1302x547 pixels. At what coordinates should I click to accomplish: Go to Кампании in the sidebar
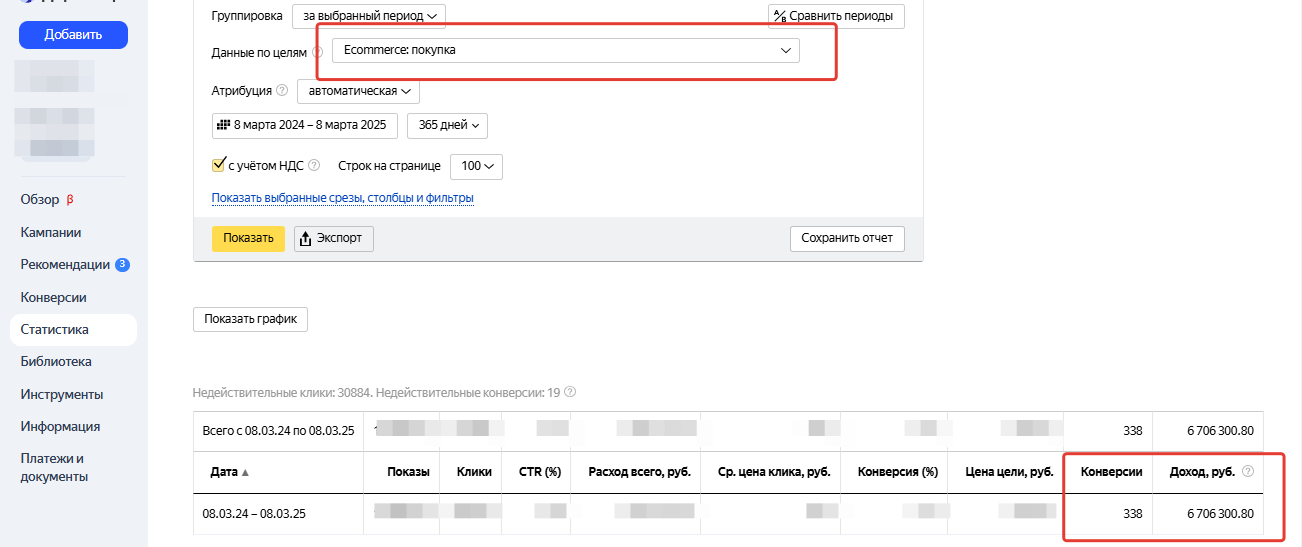51,232
